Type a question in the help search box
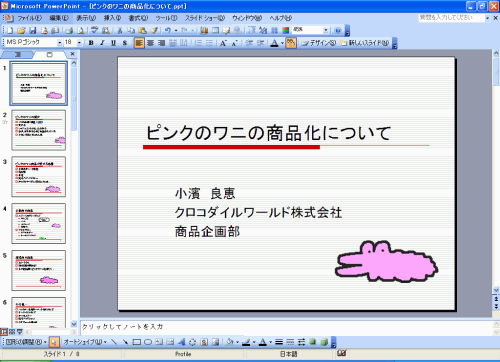500x362 pixels. (451, 18)
